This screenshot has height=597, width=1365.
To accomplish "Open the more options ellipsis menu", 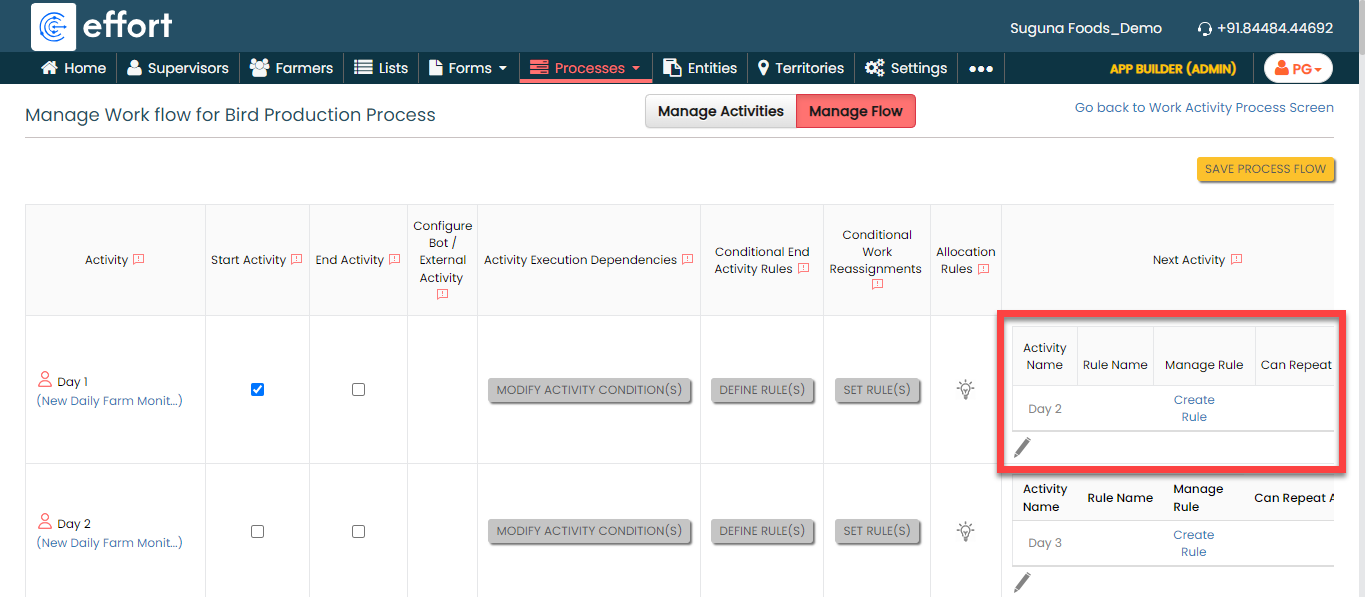I will click(x=981, y=68).
